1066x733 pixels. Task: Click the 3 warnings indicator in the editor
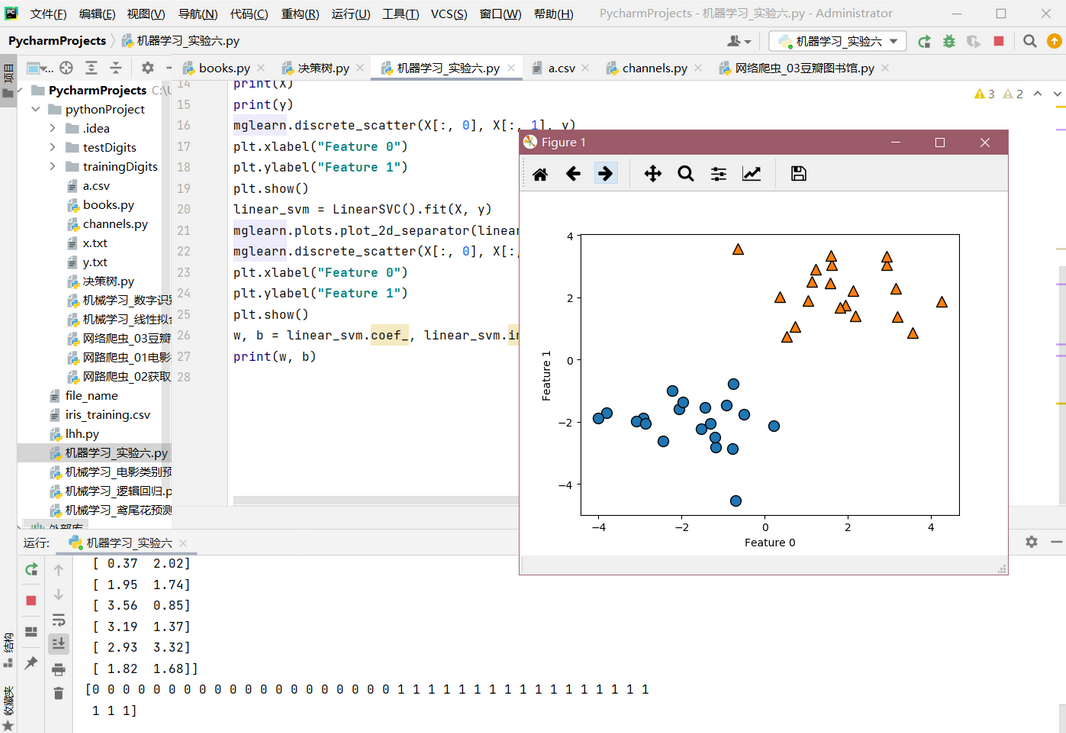985,94
